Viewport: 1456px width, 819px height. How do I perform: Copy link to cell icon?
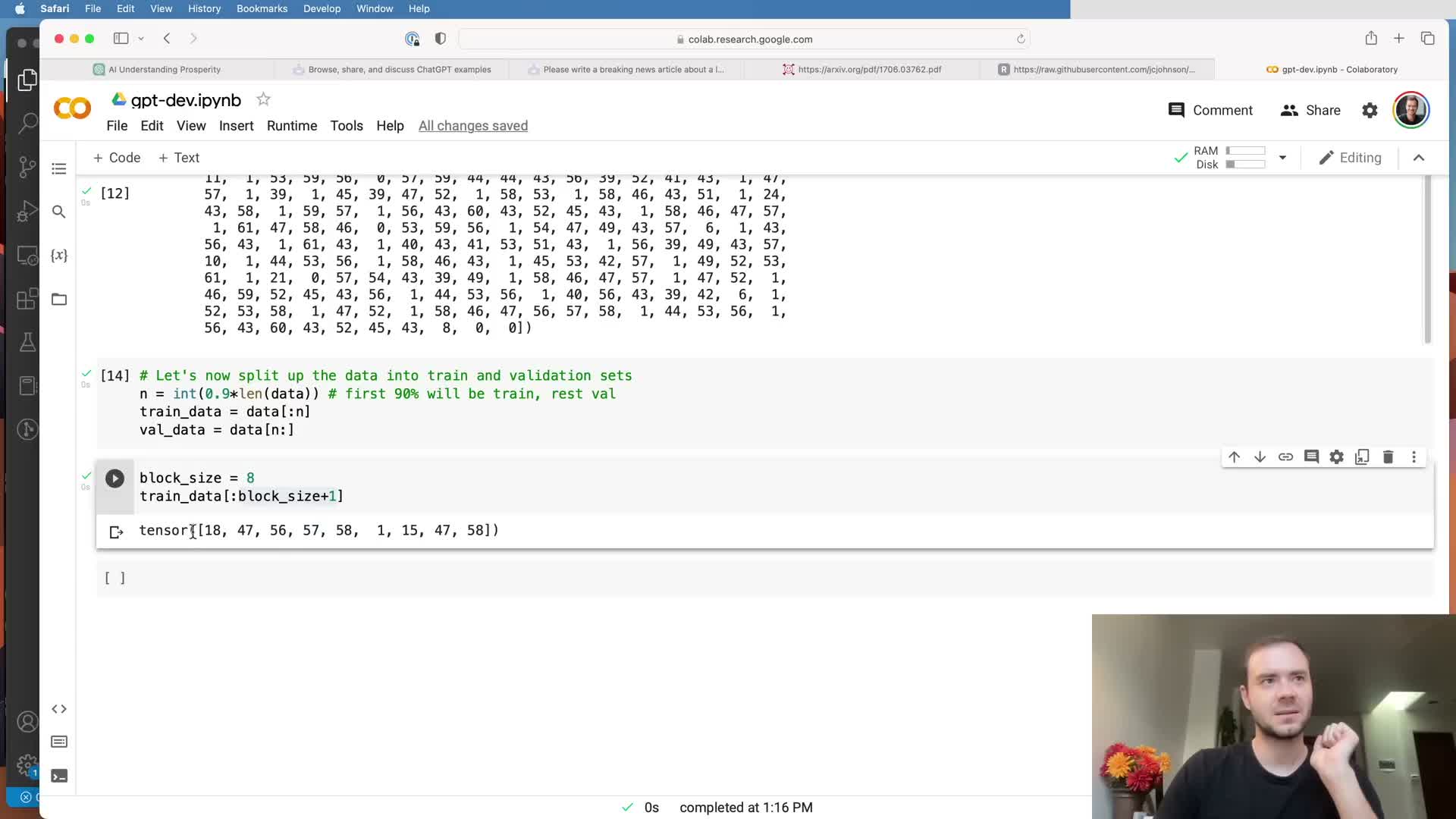(1285, 457)
